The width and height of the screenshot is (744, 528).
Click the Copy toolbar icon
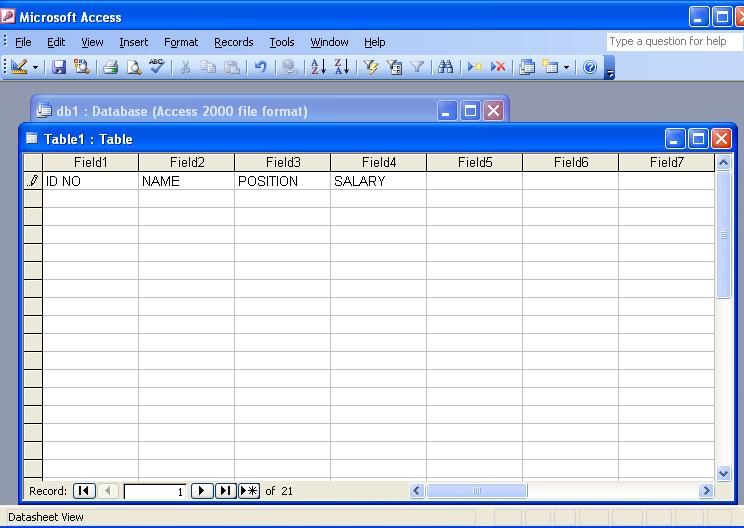(x=208, y=67)
